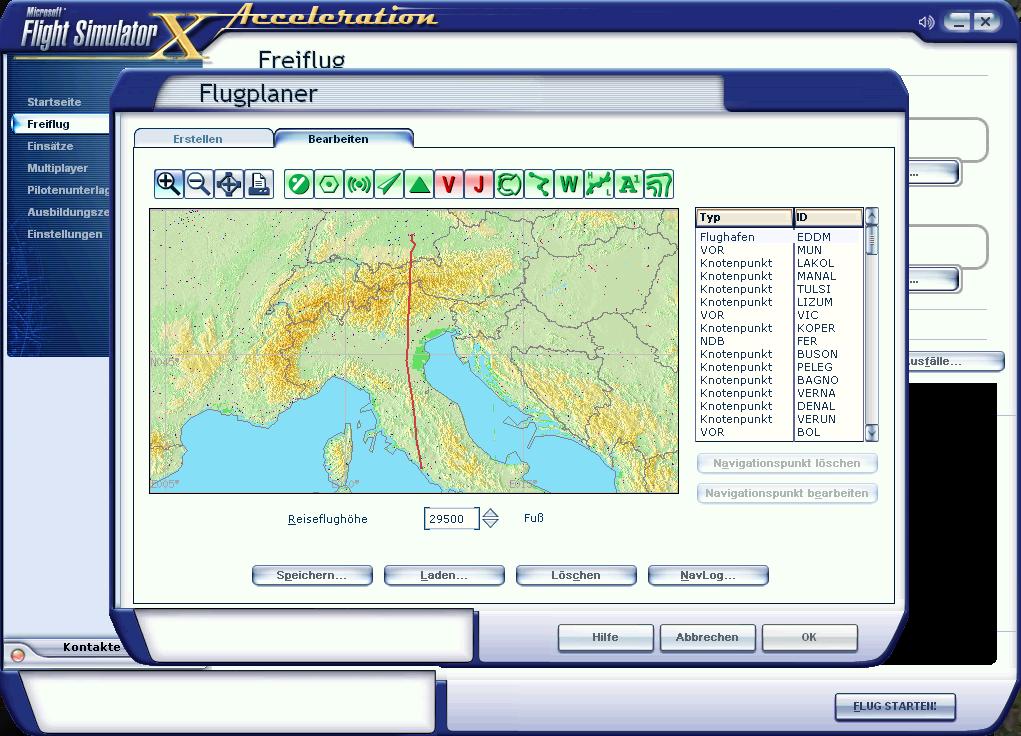Toggle Victor airways V icon
1021x736 pixels.
(449, 184)
